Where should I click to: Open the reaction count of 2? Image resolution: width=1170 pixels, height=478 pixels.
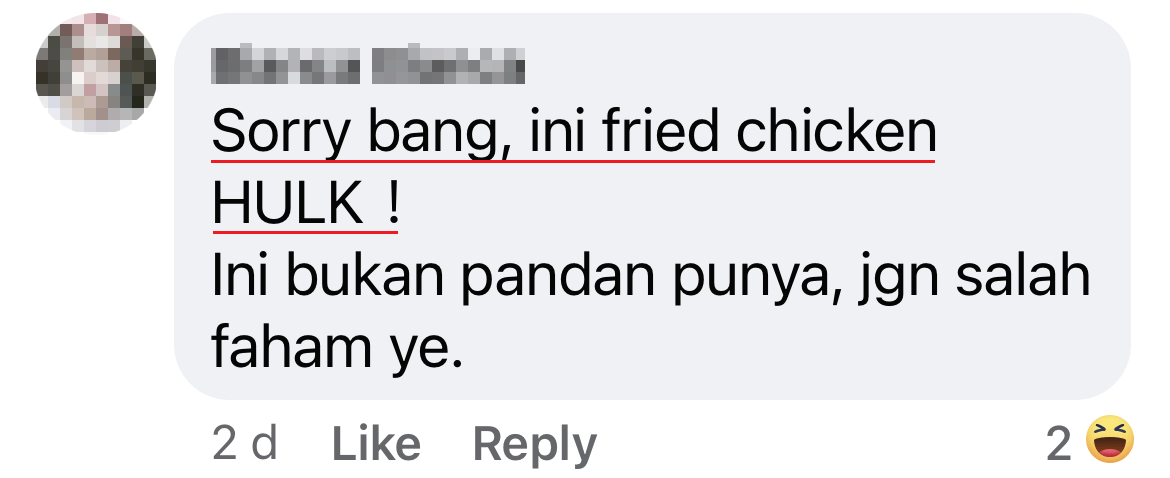coord(1059,444)
